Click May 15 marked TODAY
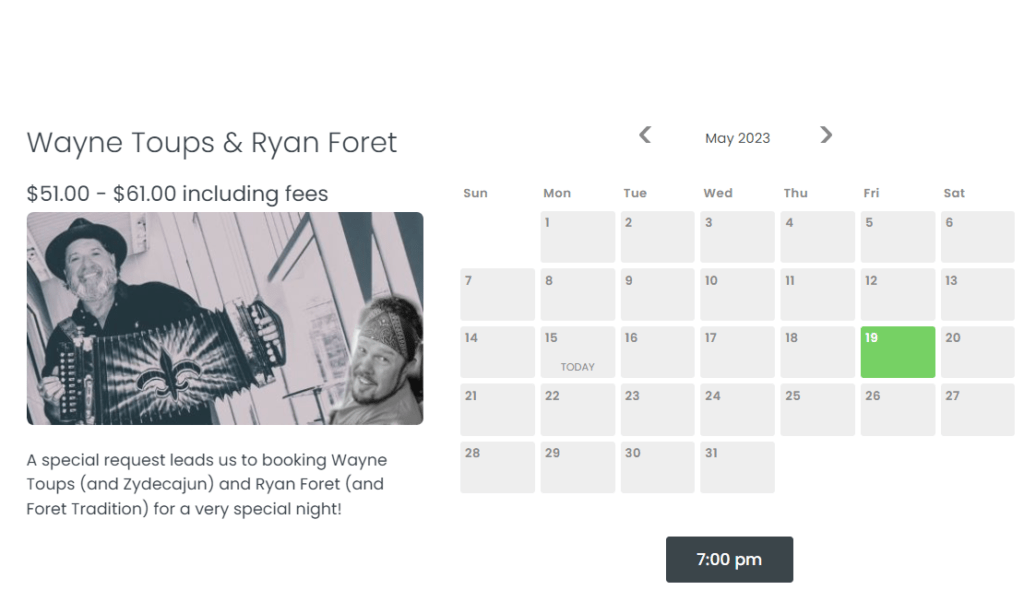Viewport: 1024px width, 590px height. (x=577, y=352)
